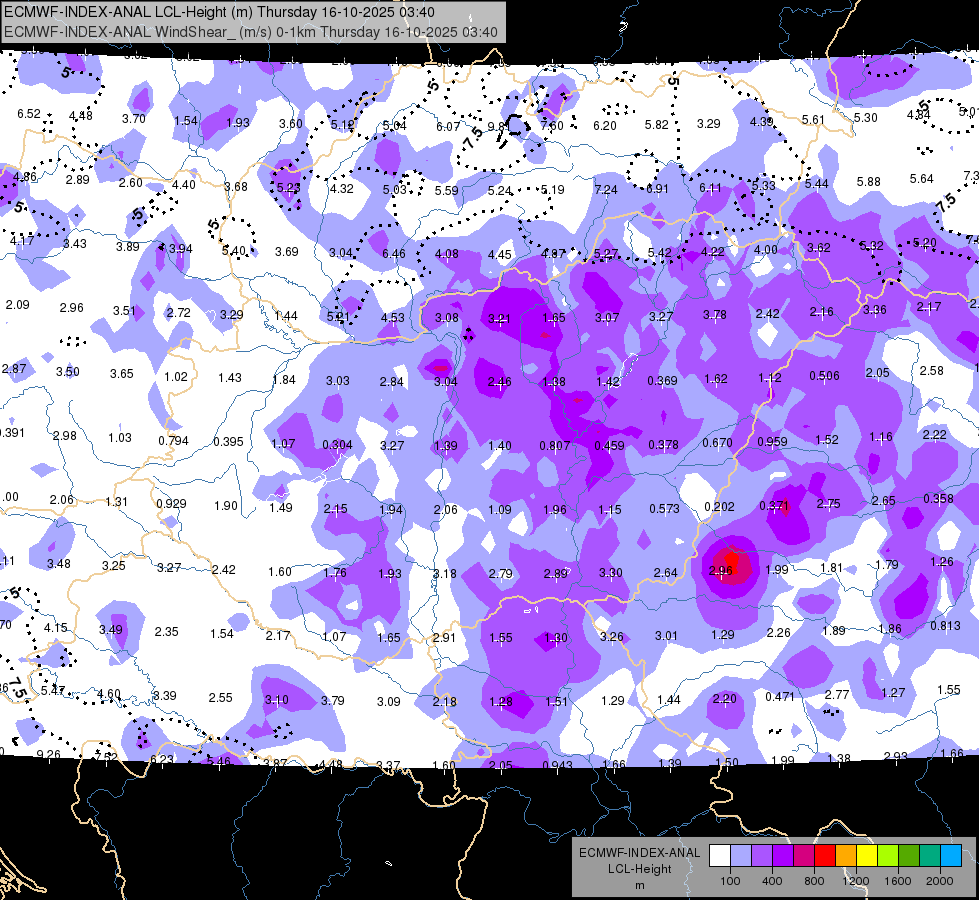Click the wind shear value 6.46

pyautogui.click(x=393, y=254)
